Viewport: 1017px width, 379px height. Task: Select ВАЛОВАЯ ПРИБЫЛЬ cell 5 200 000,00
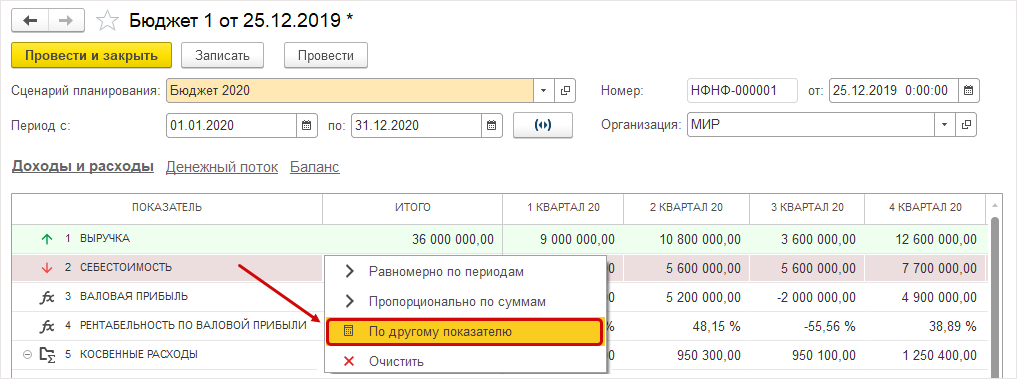coord(686,297)
